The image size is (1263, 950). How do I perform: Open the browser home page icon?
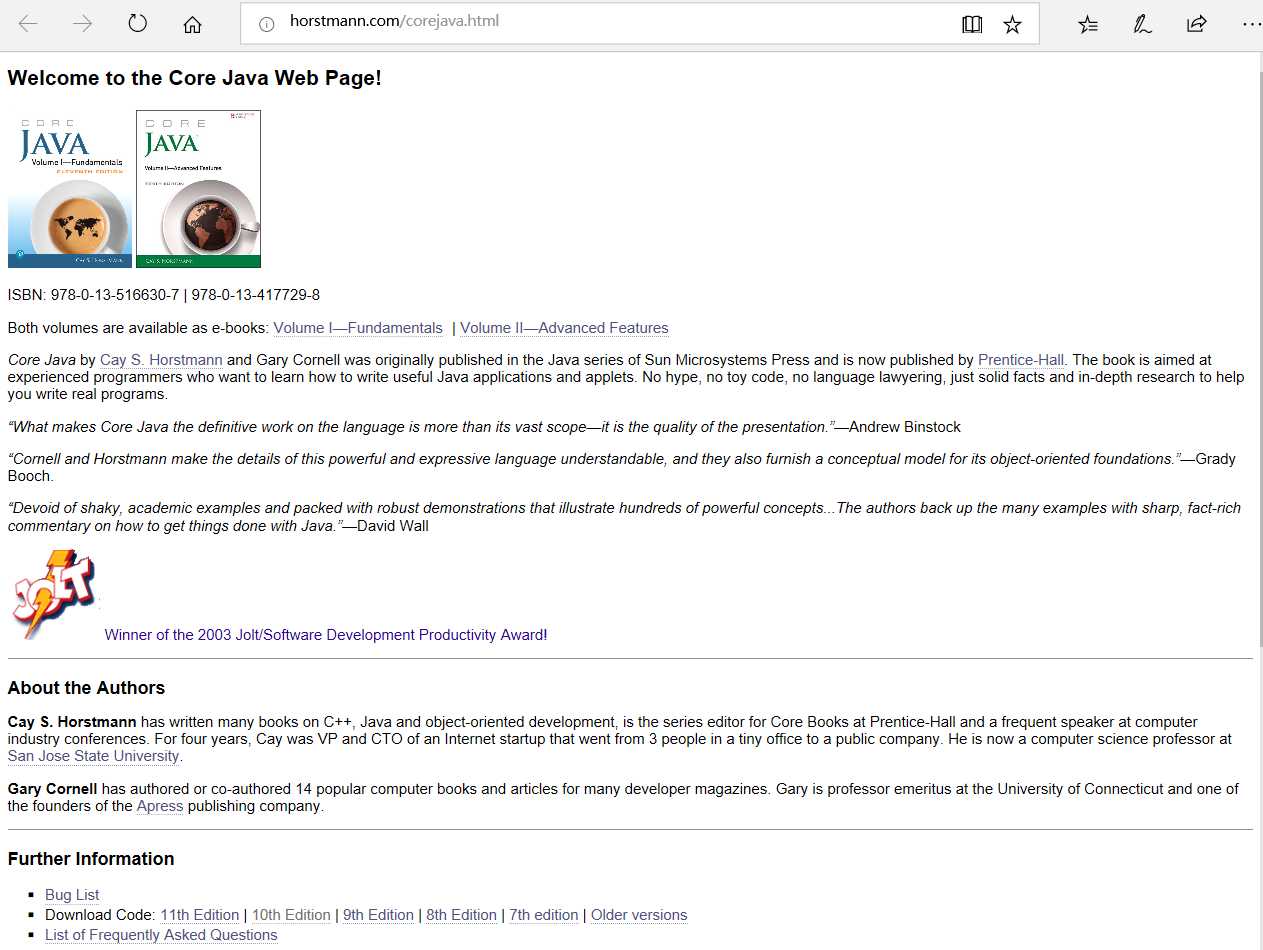click(x=193, y=24)
